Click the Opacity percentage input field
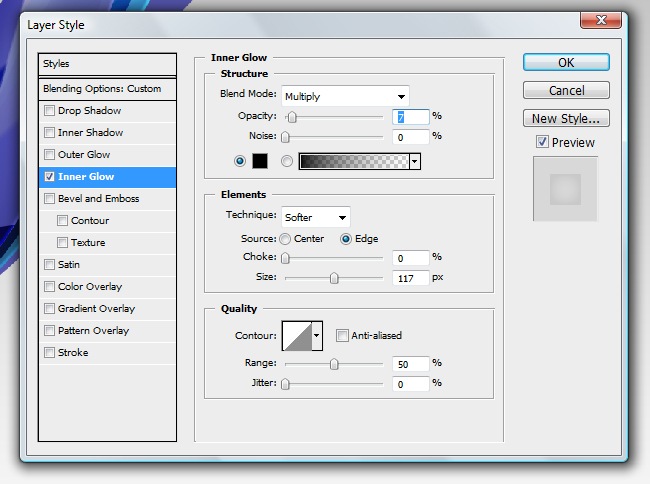650x484 pixels. tap(411, 116)
